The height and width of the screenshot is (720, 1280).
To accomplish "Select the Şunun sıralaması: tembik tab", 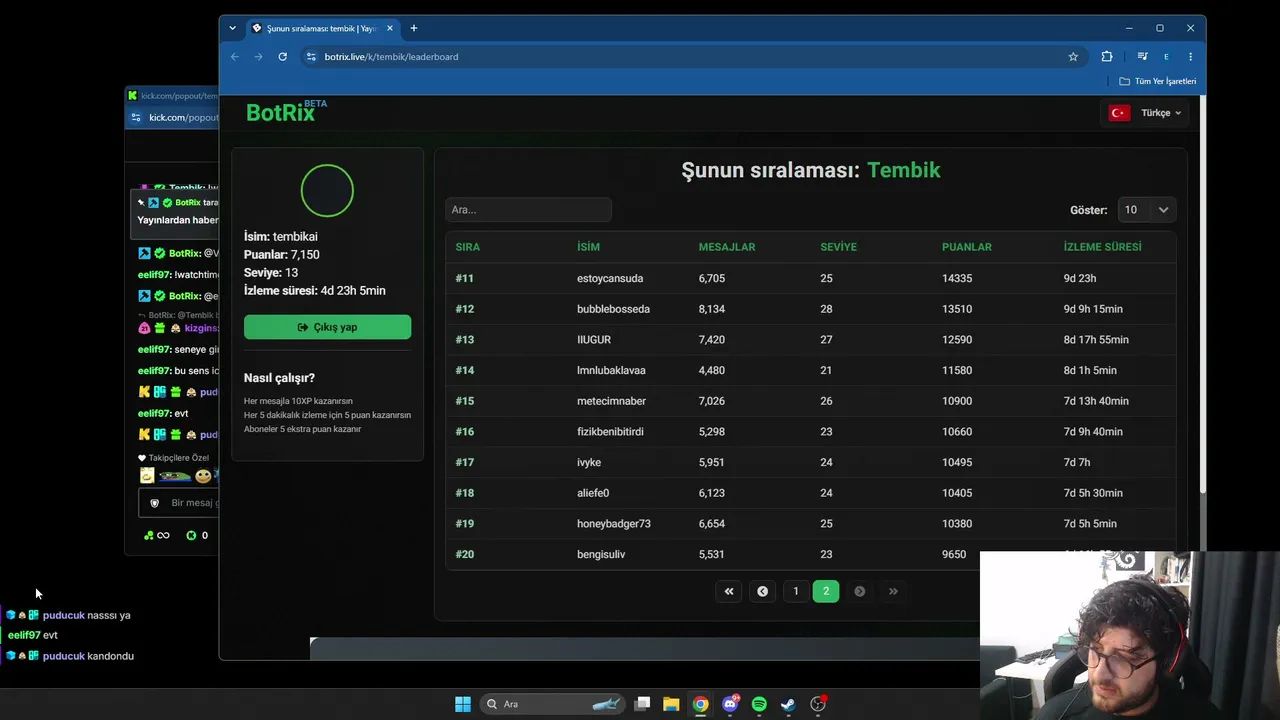I will [322, 28].
